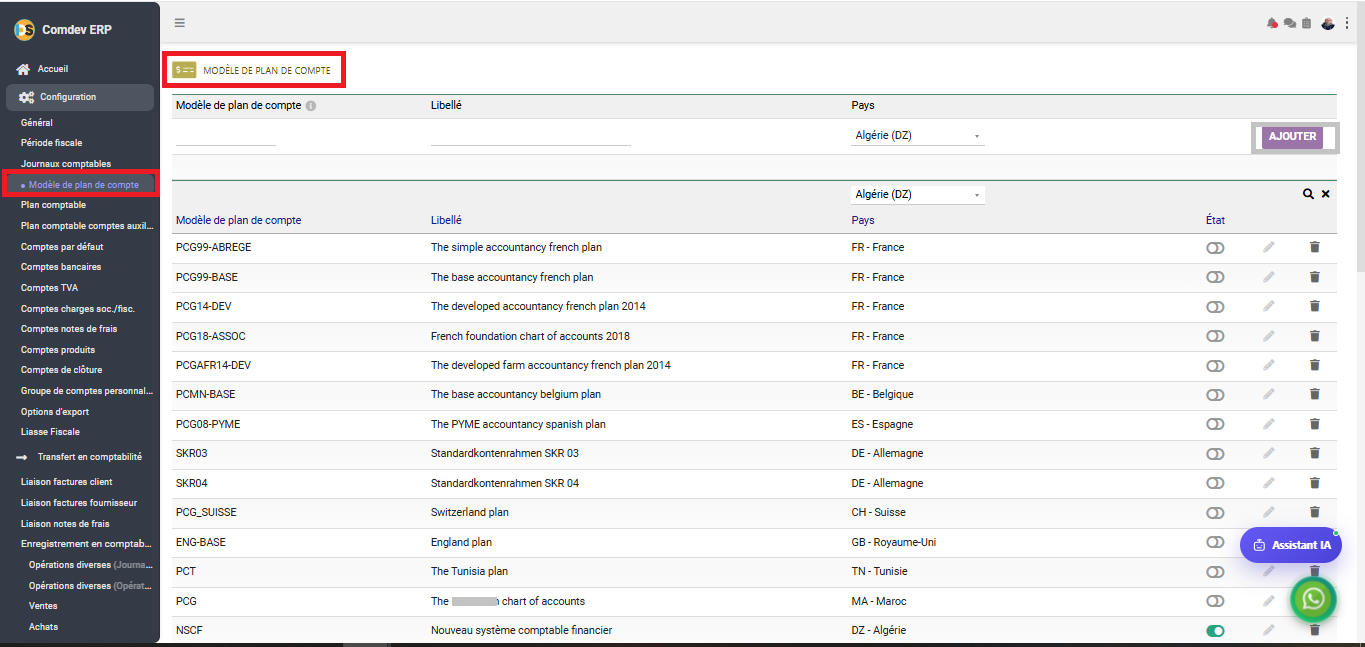Viewport: 1365px width, 647px height.
Task: Delete the PCG99-ABREGE row
Action: click(x=1315, y=247)
